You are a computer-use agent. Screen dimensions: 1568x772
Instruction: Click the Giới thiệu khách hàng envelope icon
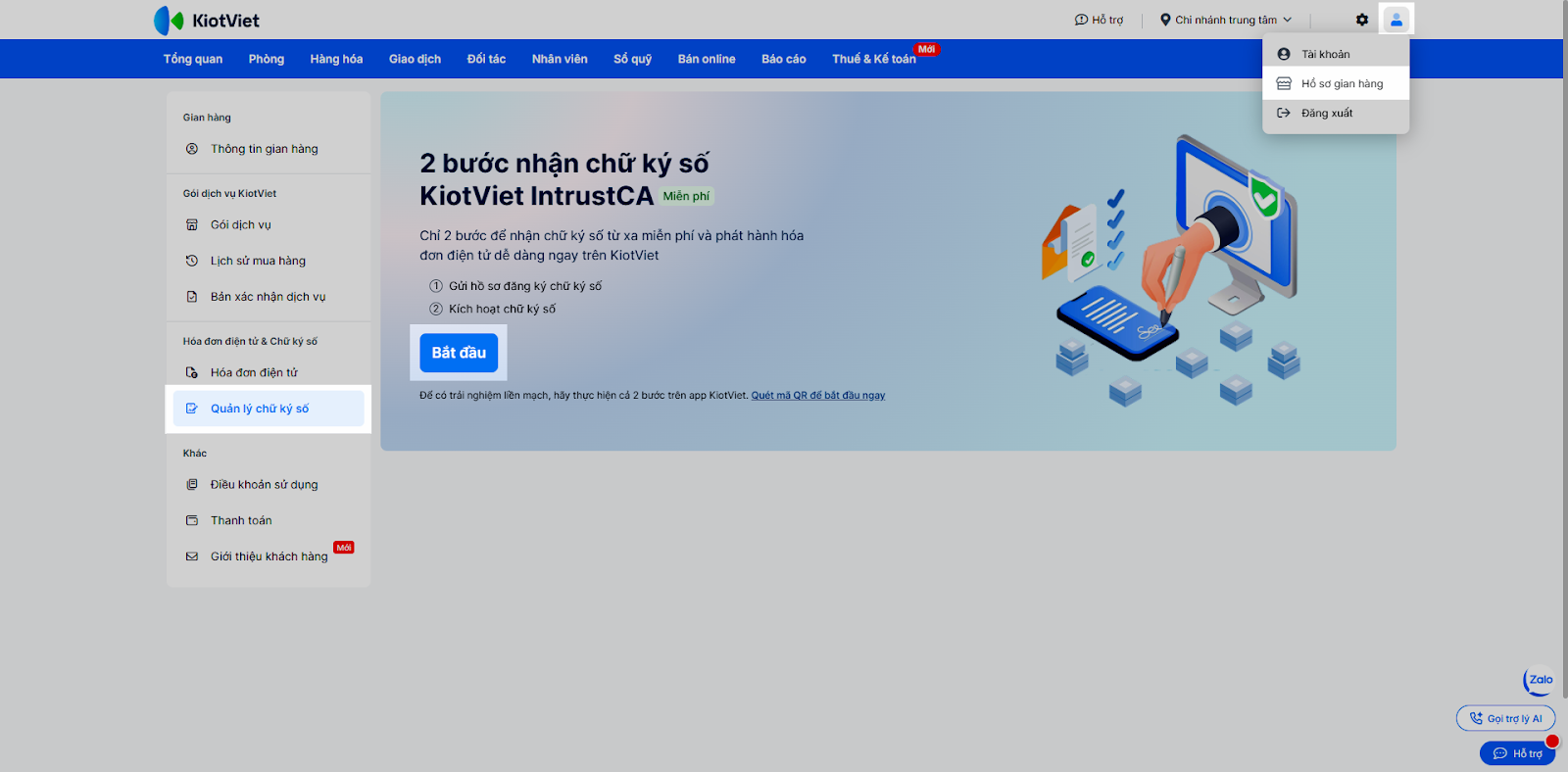coord(192,556)
